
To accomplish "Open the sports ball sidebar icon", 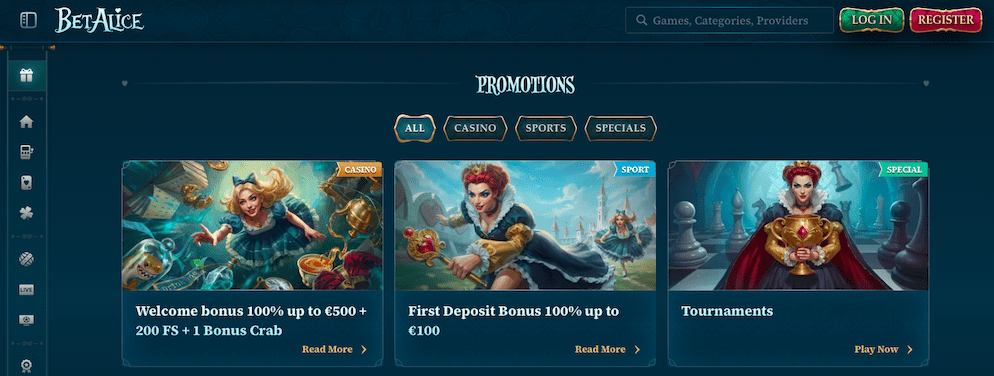I will (27, 259).
